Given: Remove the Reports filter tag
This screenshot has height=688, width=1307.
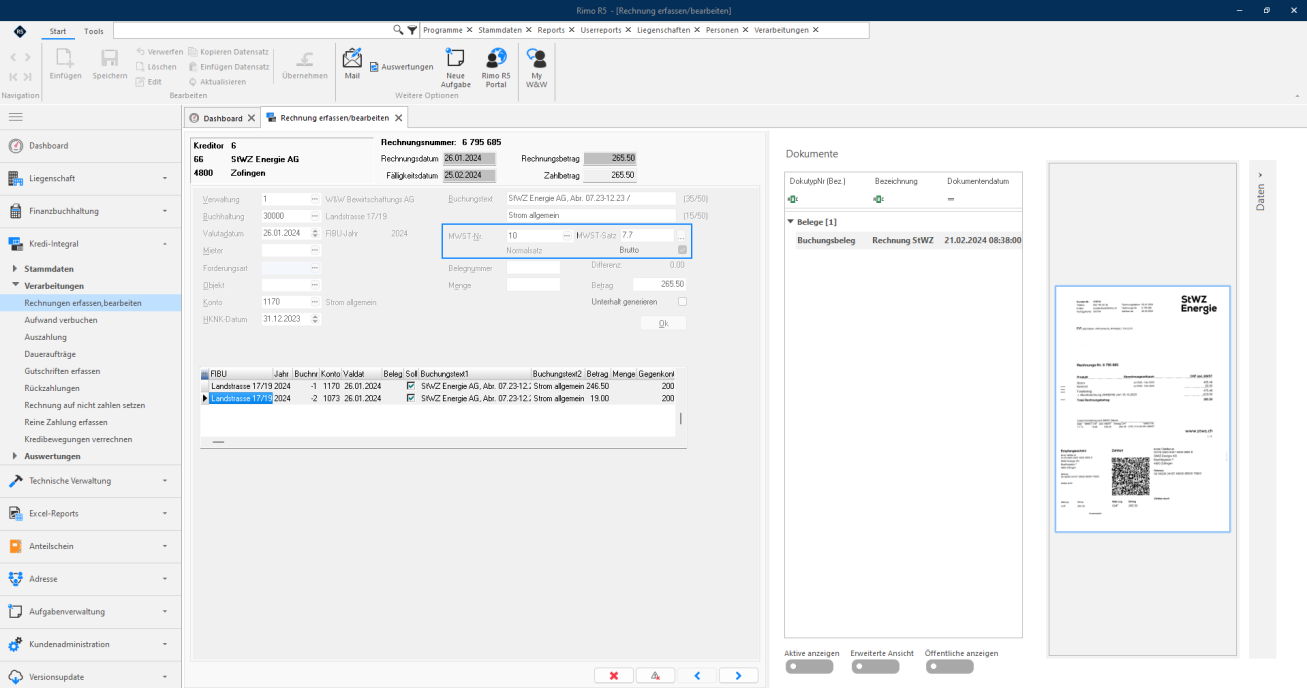Looking at the screenshot, I should tap(571, 30).
